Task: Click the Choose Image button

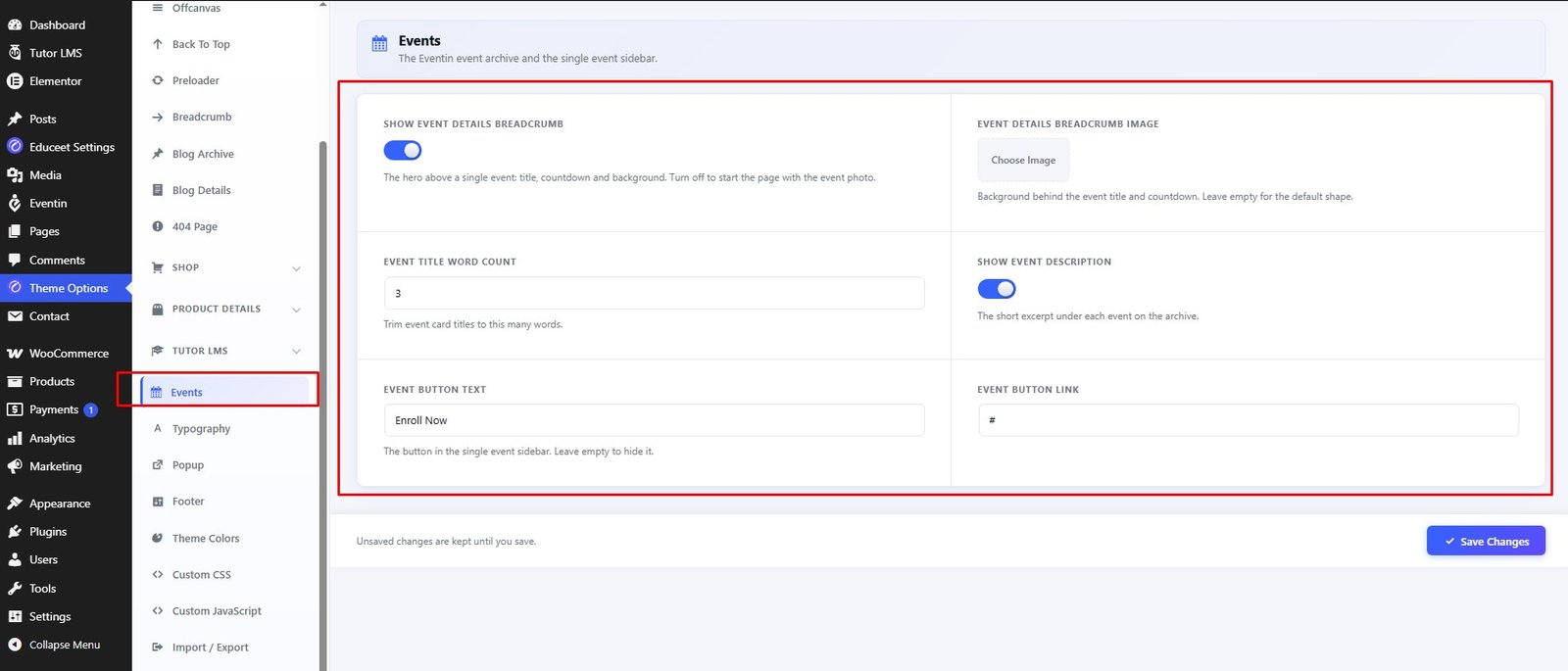Action: [x=1023, y=160]
